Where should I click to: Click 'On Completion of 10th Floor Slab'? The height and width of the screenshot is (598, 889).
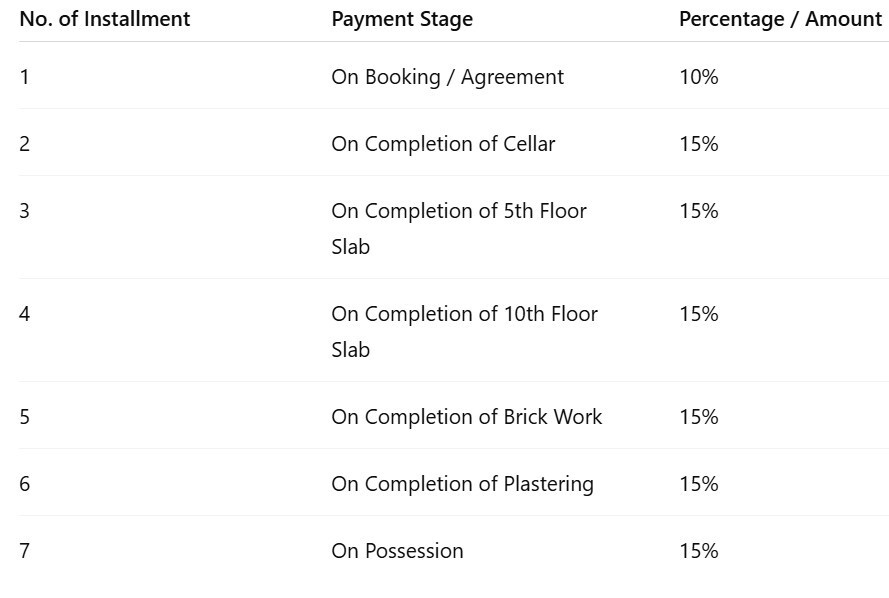pos(464,331)
